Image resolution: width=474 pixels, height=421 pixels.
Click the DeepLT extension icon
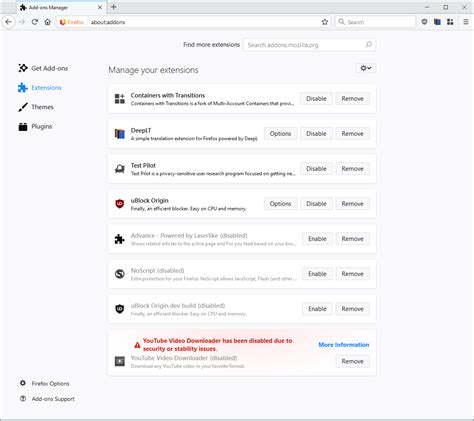(x=120, y=134)
